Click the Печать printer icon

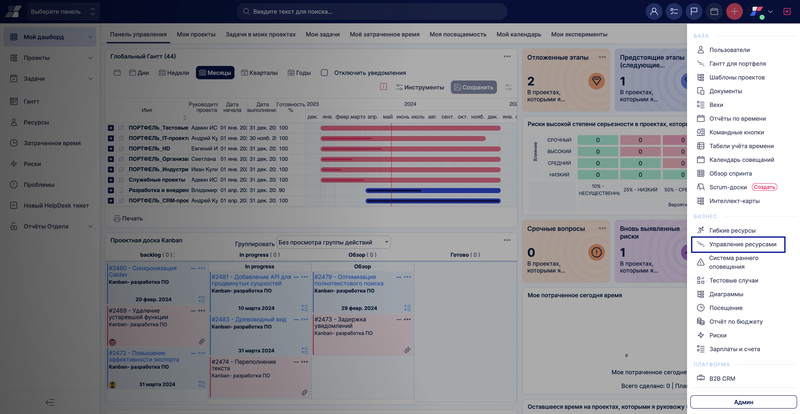[127, 218]
